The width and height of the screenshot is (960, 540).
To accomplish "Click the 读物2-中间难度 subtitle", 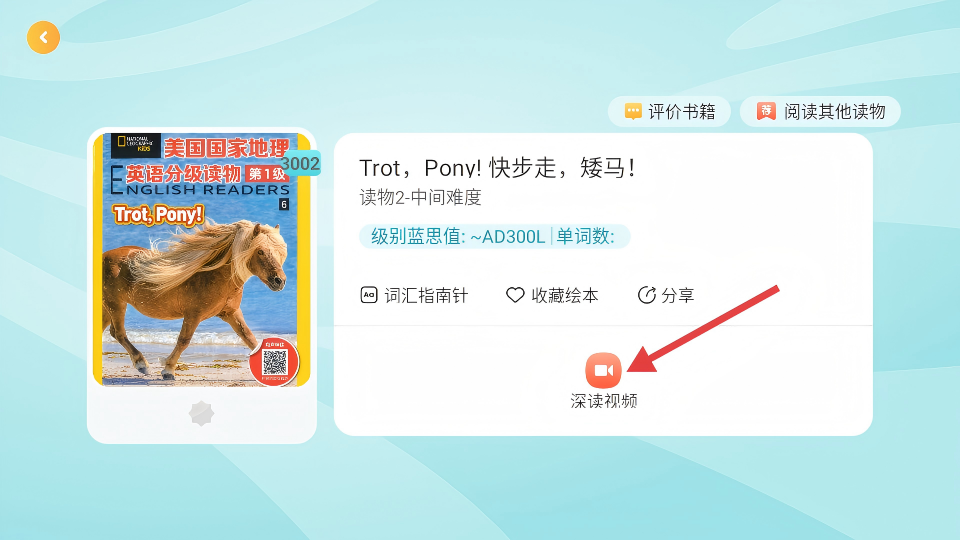I will (x=421, y=197).
